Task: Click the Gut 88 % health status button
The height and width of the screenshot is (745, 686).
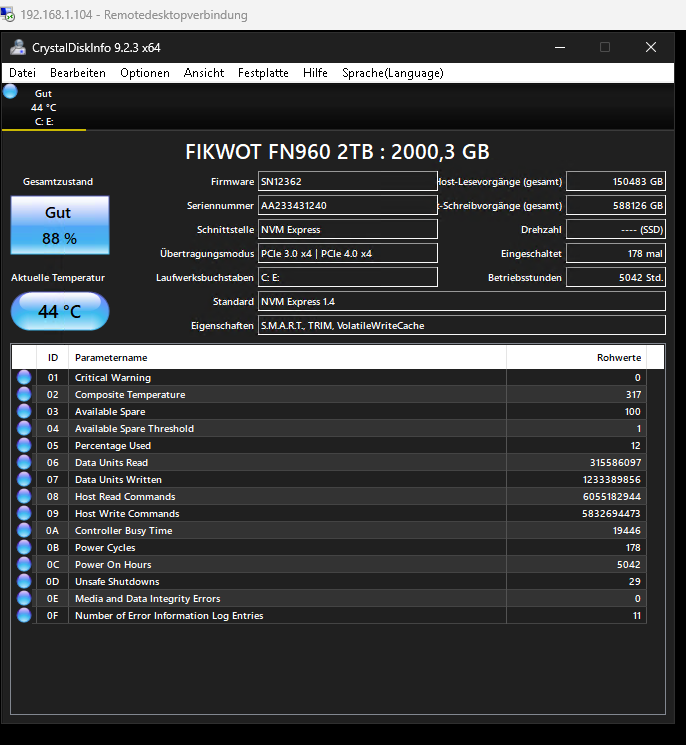Action: 60,225
